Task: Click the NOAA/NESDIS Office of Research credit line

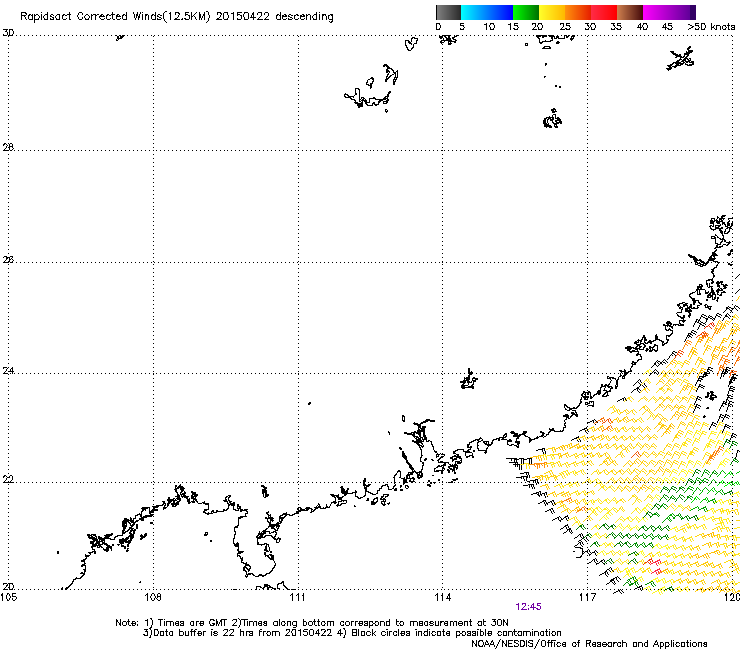Action: click(x=589, y=644)
